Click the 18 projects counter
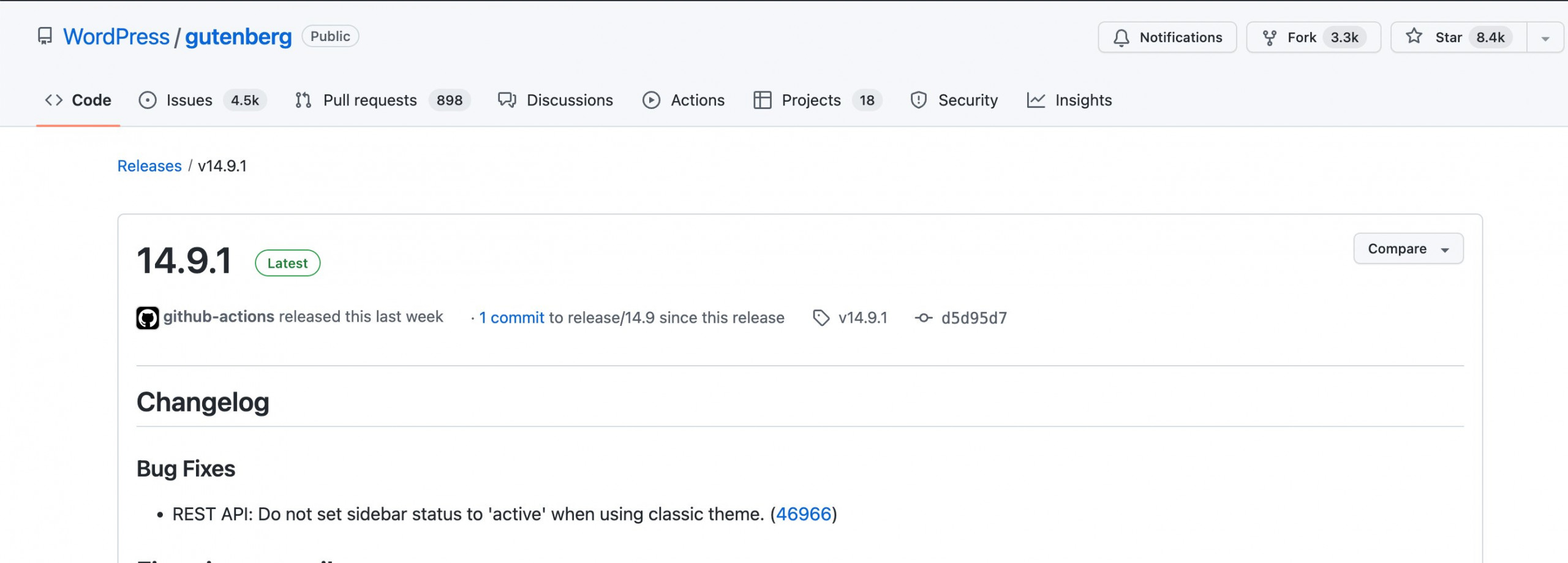Image resolution: width=1568 pixels, height=563 pixels. pos(867,100)
